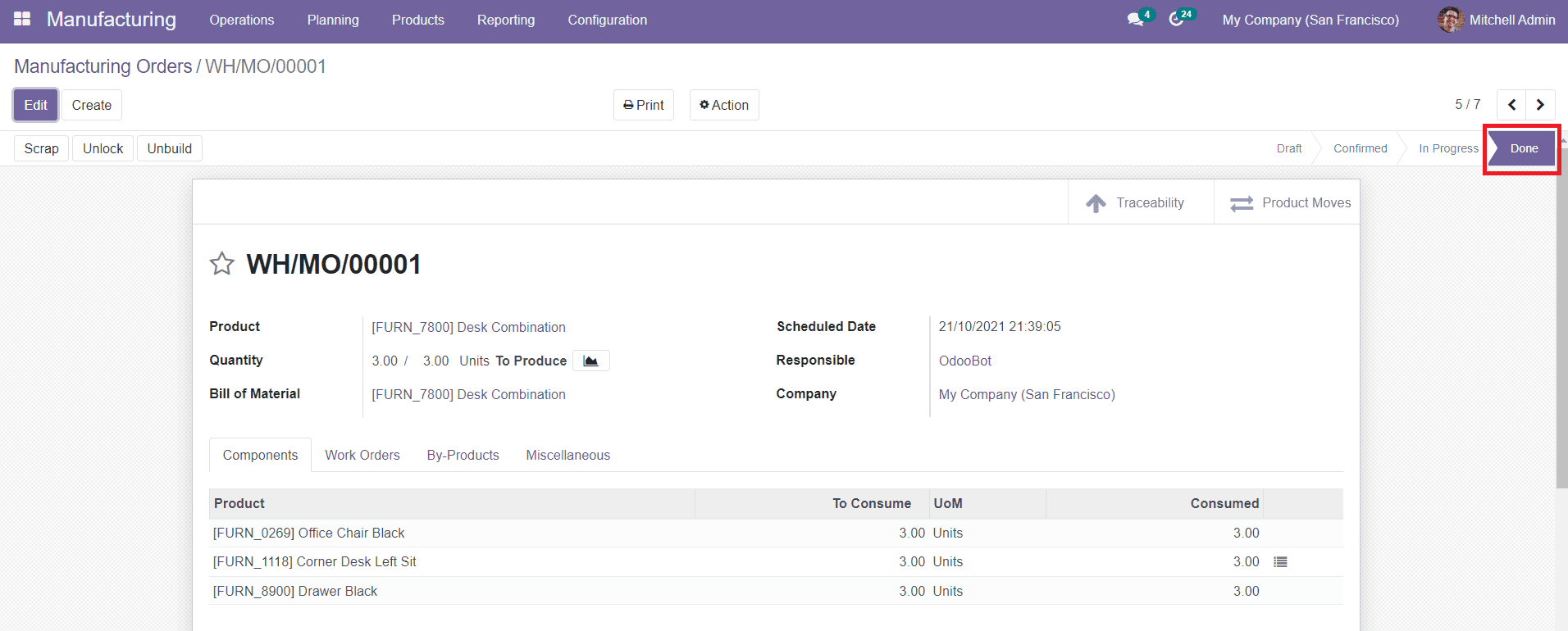Open detail list icon for Corner Desk row
1568x631 pixels.
pyautogui.click(x=1280, y=562)
